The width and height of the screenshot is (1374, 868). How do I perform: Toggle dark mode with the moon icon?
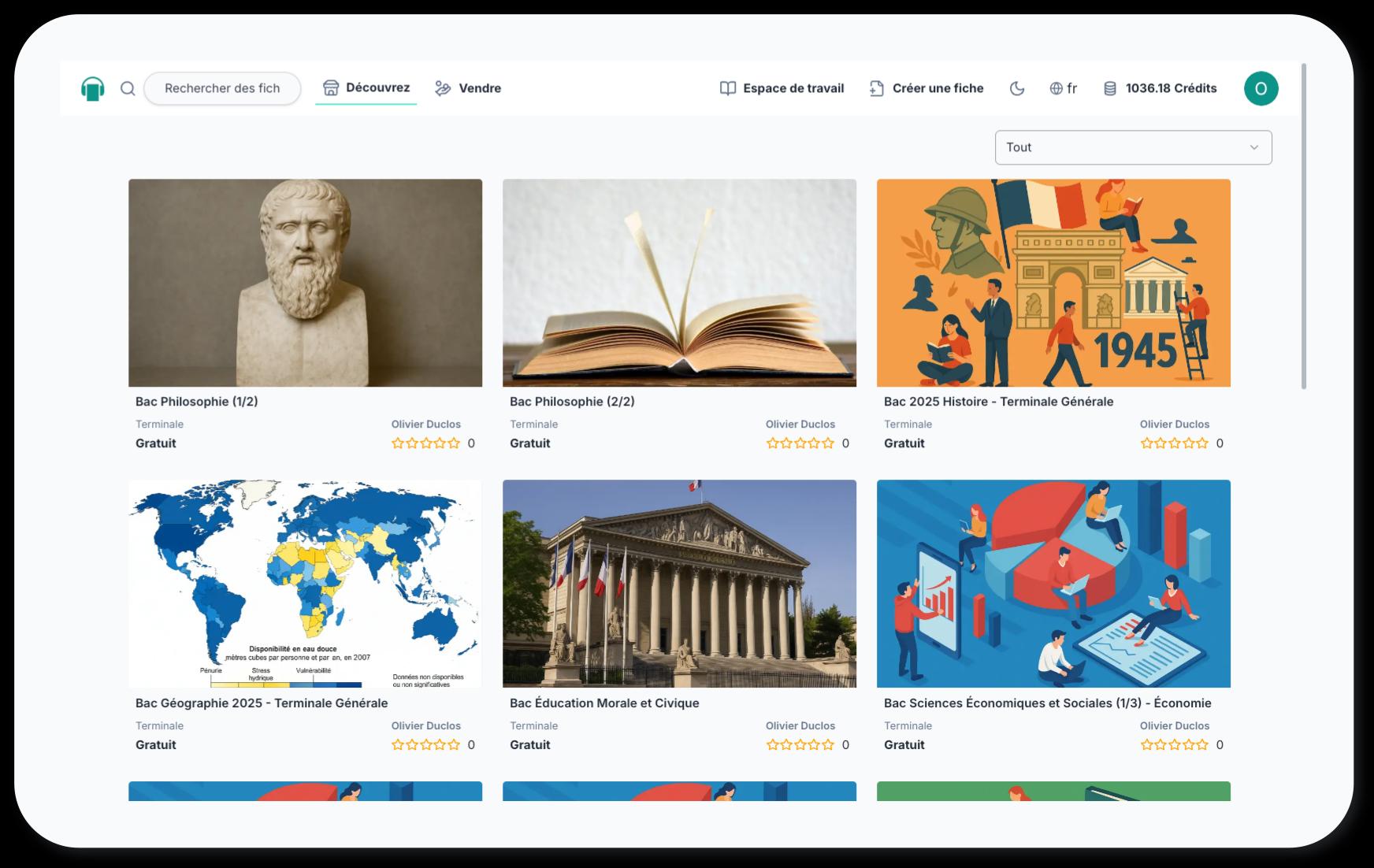pyautogui.click(x=1017, y=88)
